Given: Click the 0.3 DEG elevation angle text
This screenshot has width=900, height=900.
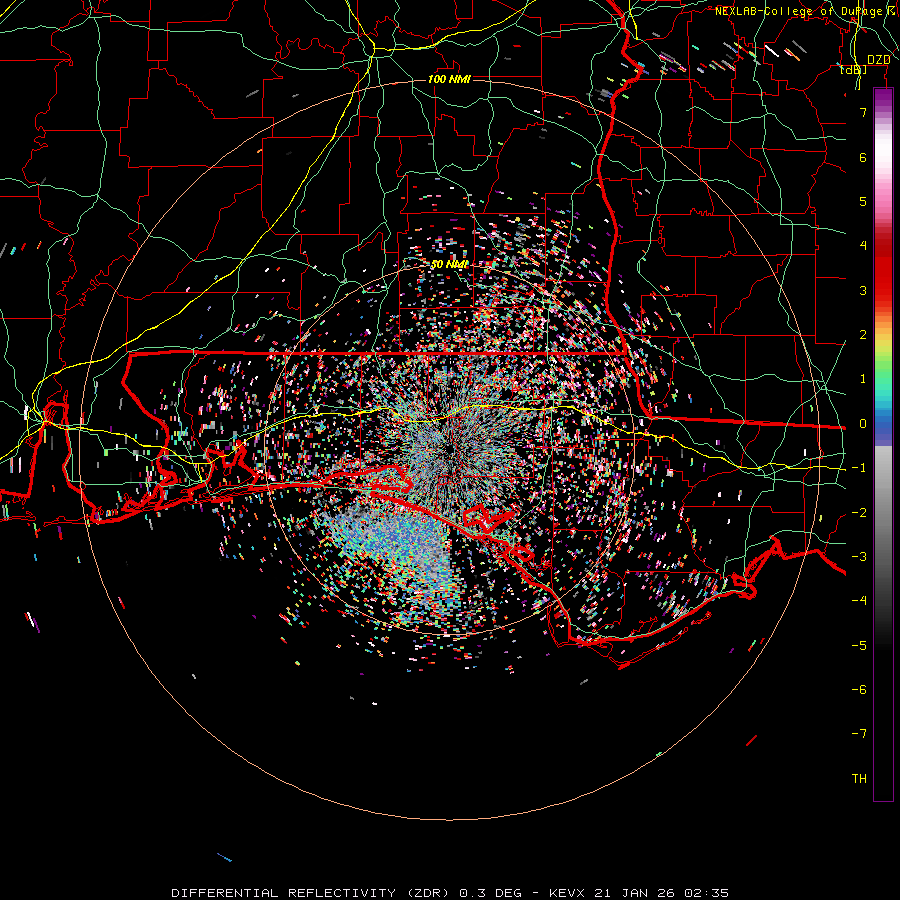Looking at the screenshot, I should [x=489, y=893].
